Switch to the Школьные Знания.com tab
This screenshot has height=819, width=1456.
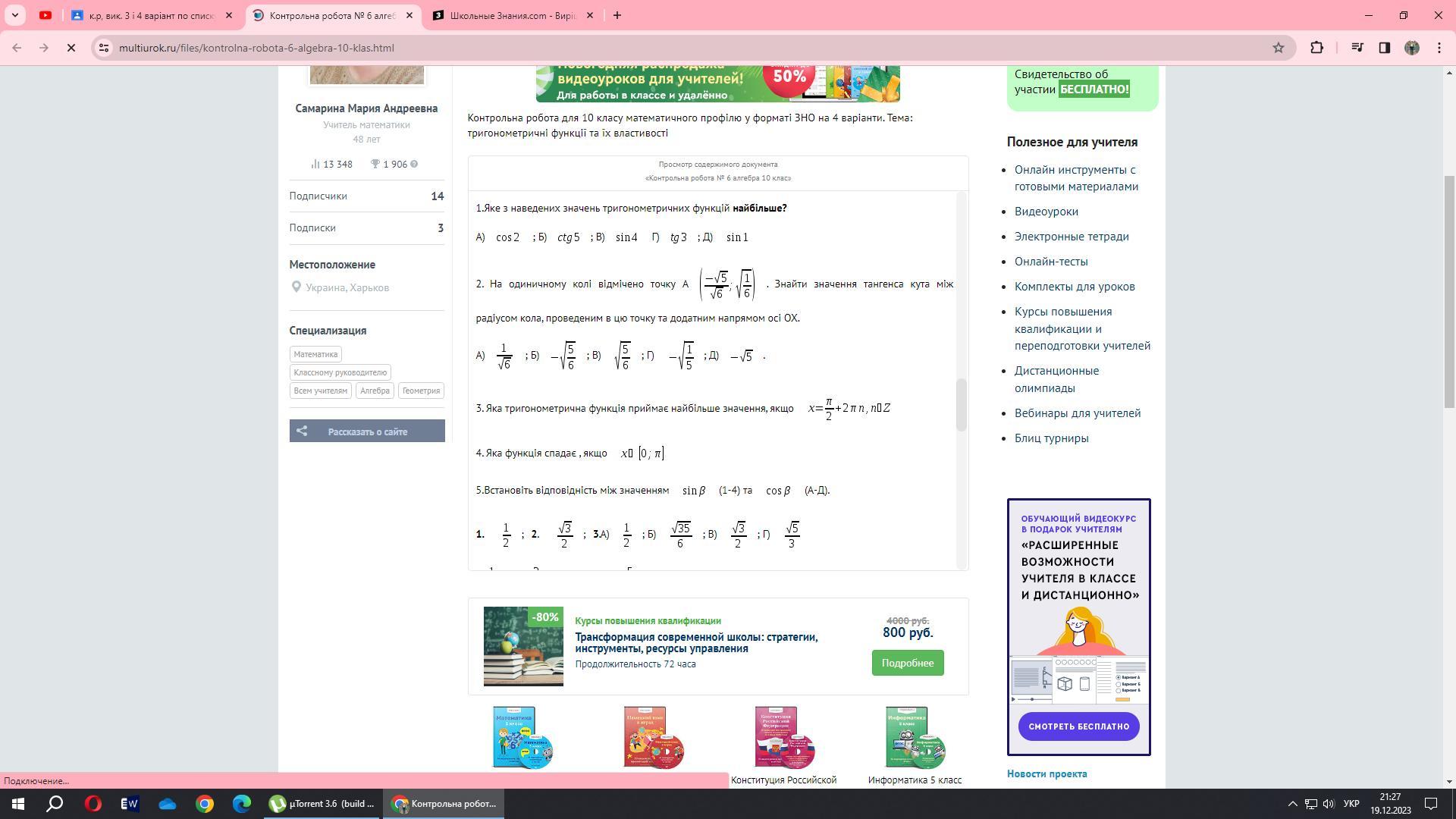[x=512, y=15]
